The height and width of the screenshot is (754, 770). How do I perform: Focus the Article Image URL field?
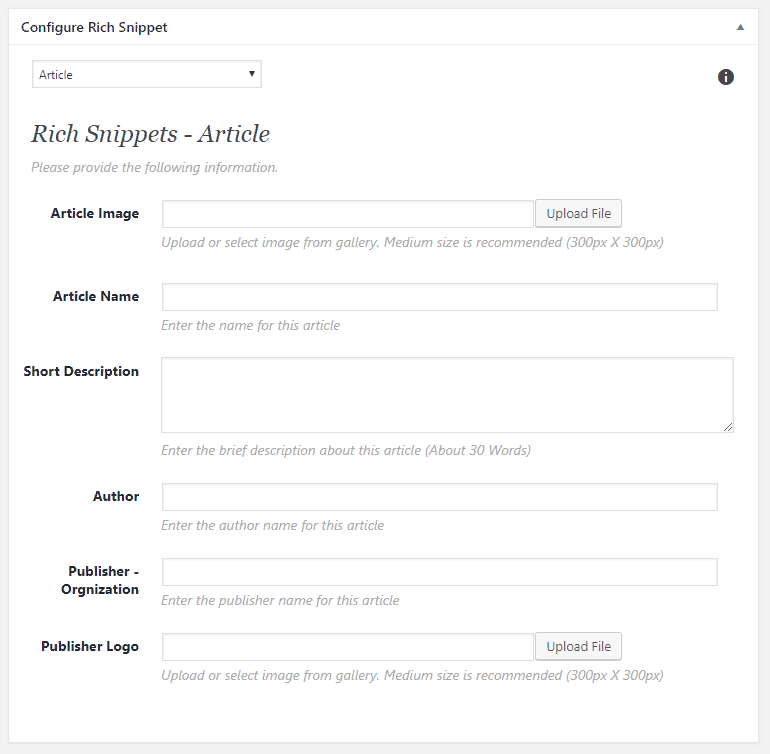(x=347, y=214)
